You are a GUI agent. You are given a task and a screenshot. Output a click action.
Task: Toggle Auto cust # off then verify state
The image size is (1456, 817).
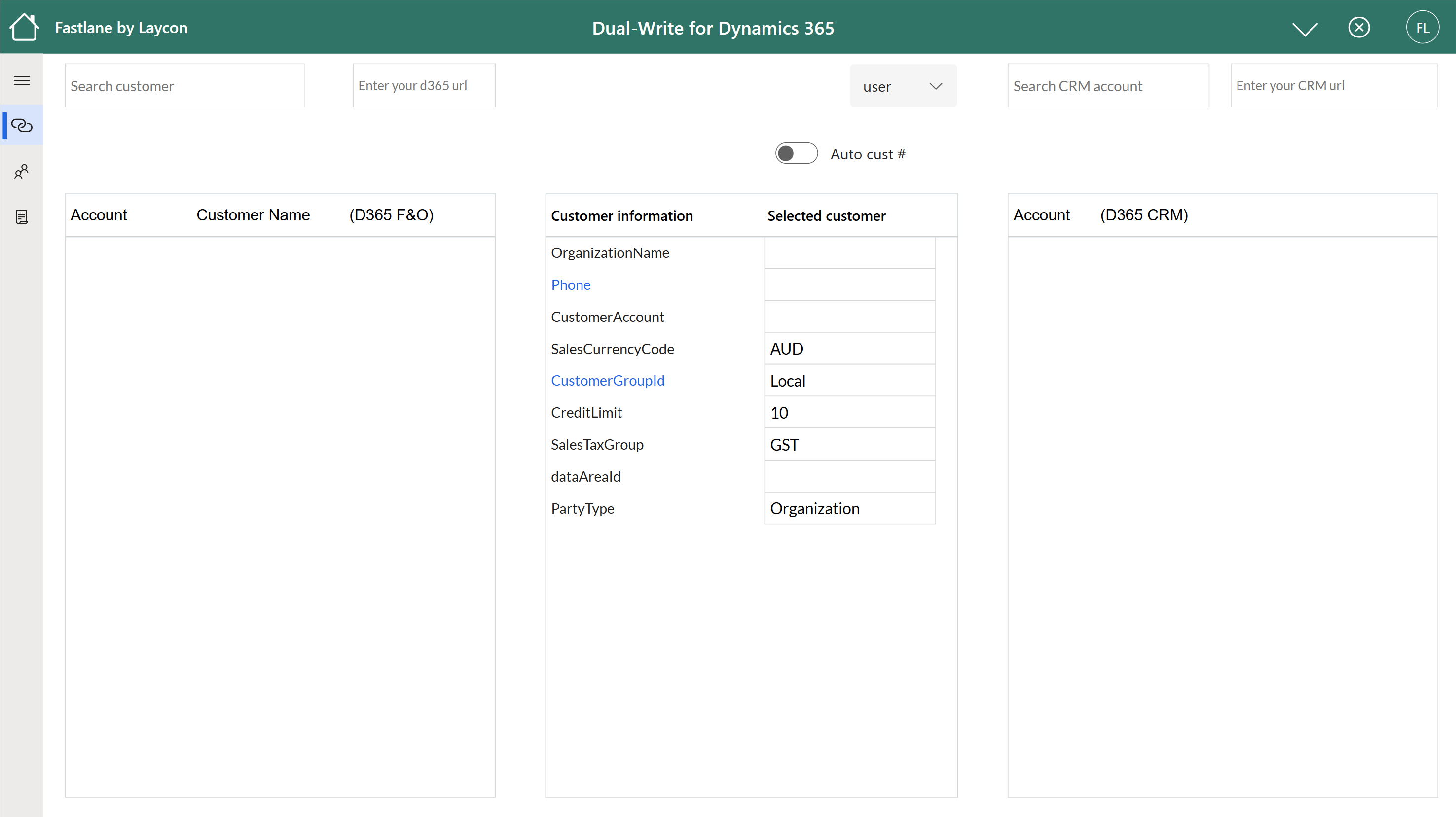tap(796, 153)
